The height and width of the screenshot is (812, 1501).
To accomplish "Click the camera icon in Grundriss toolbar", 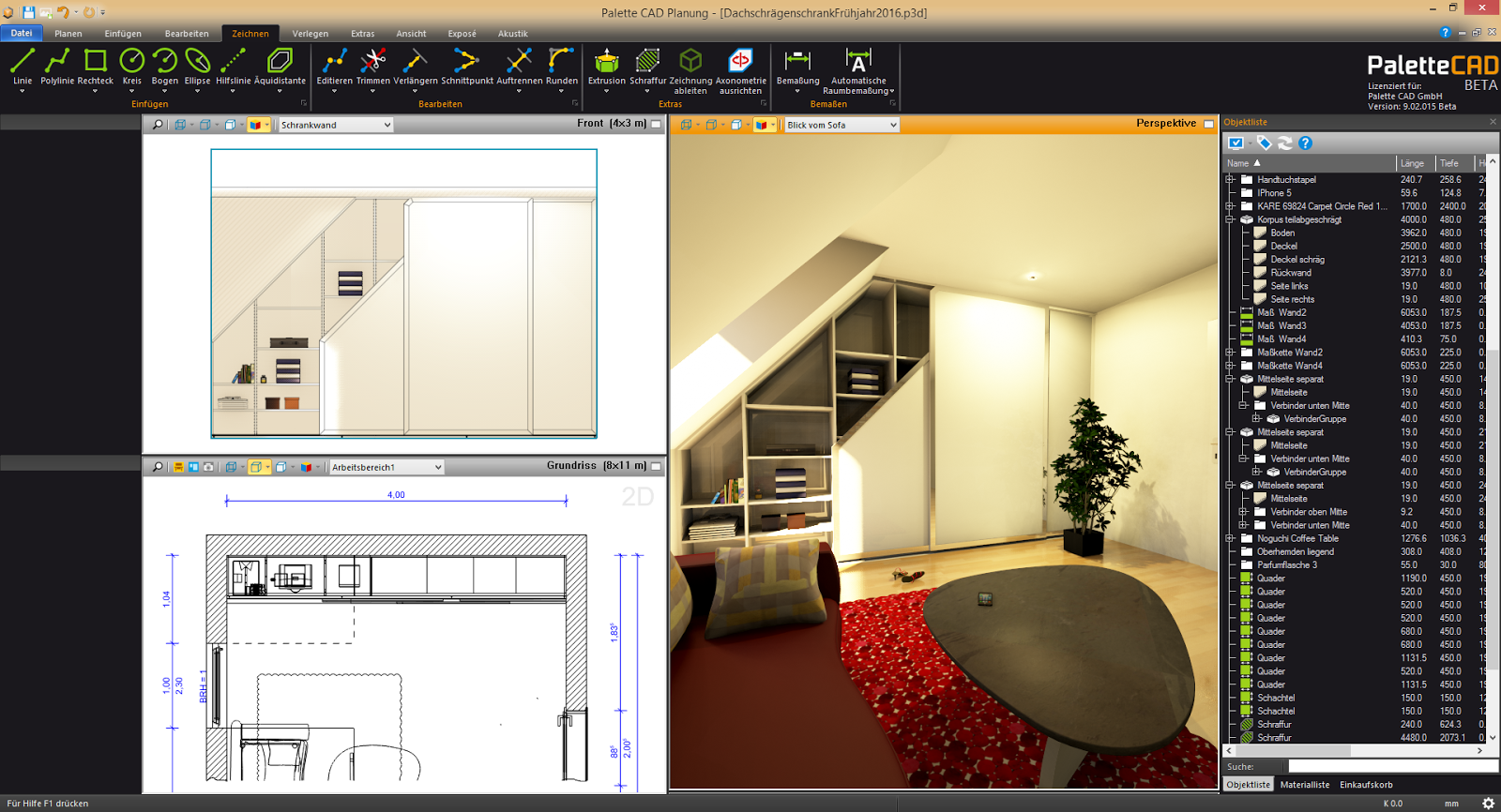I will click(x=208, y=467).
